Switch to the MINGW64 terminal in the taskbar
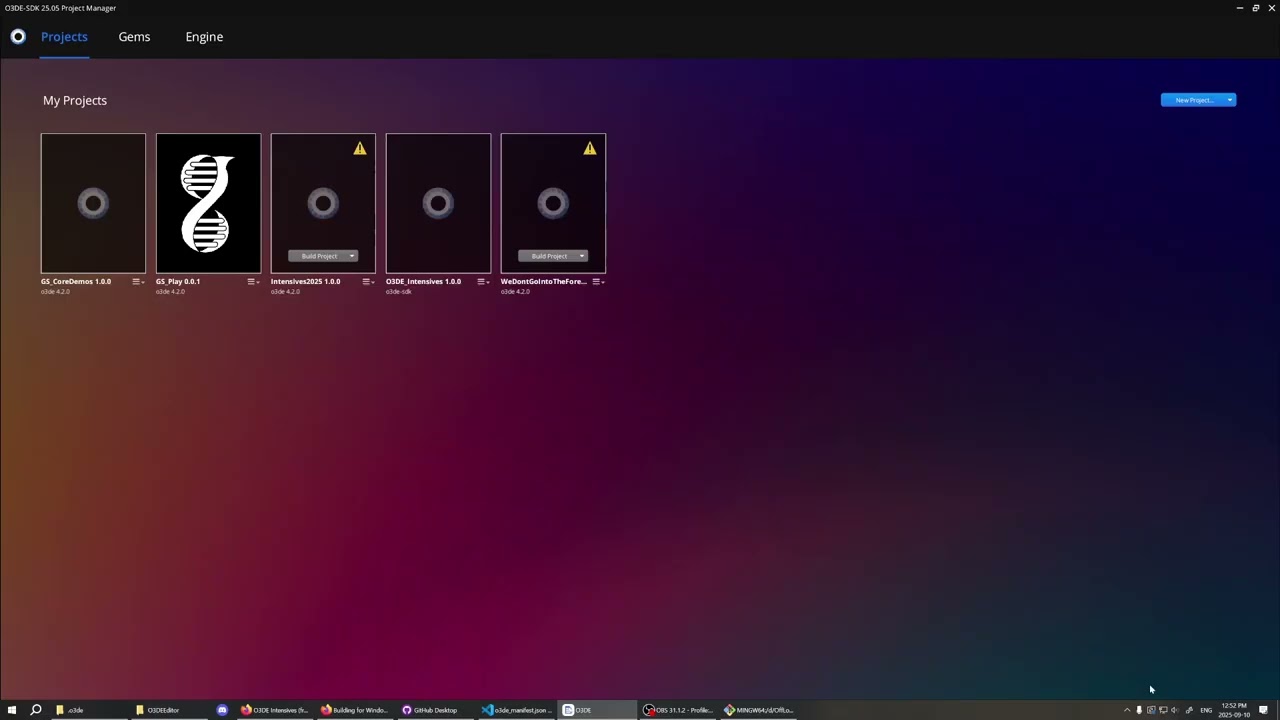The width and height of the screenshot is (1280, 720). point(759,710)
